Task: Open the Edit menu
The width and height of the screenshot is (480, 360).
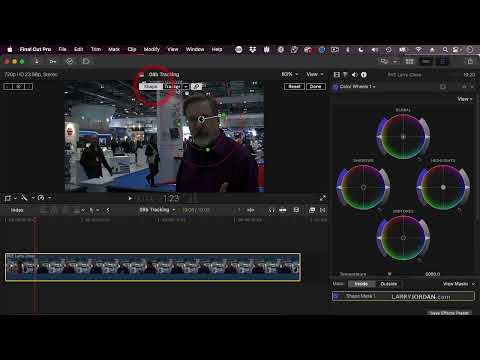Action: 78,49
